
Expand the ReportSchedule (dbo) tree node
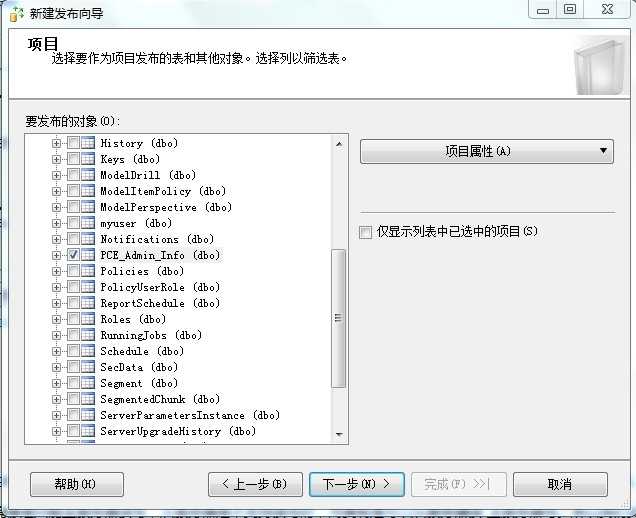56,303
